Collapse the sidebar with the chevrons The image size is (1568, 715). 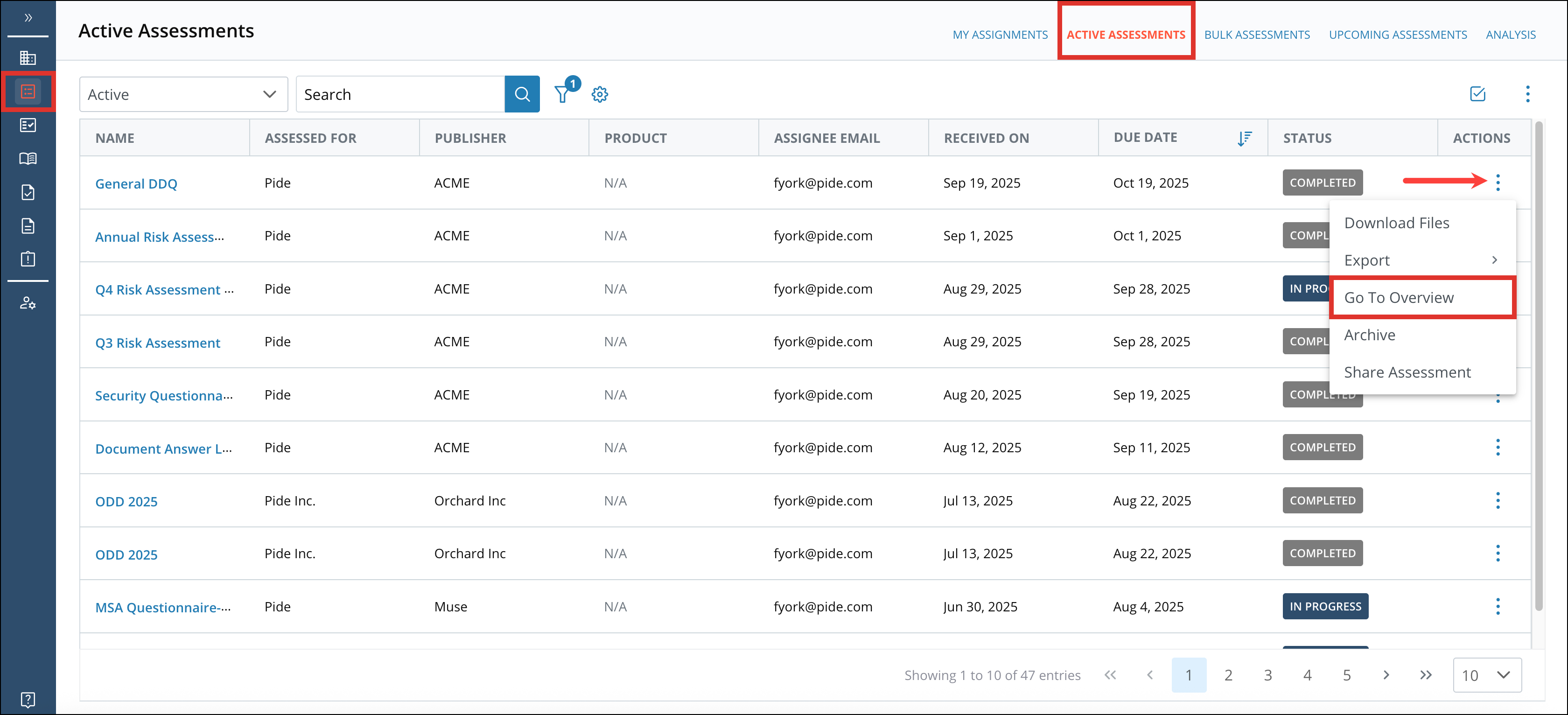coord(28,18)
